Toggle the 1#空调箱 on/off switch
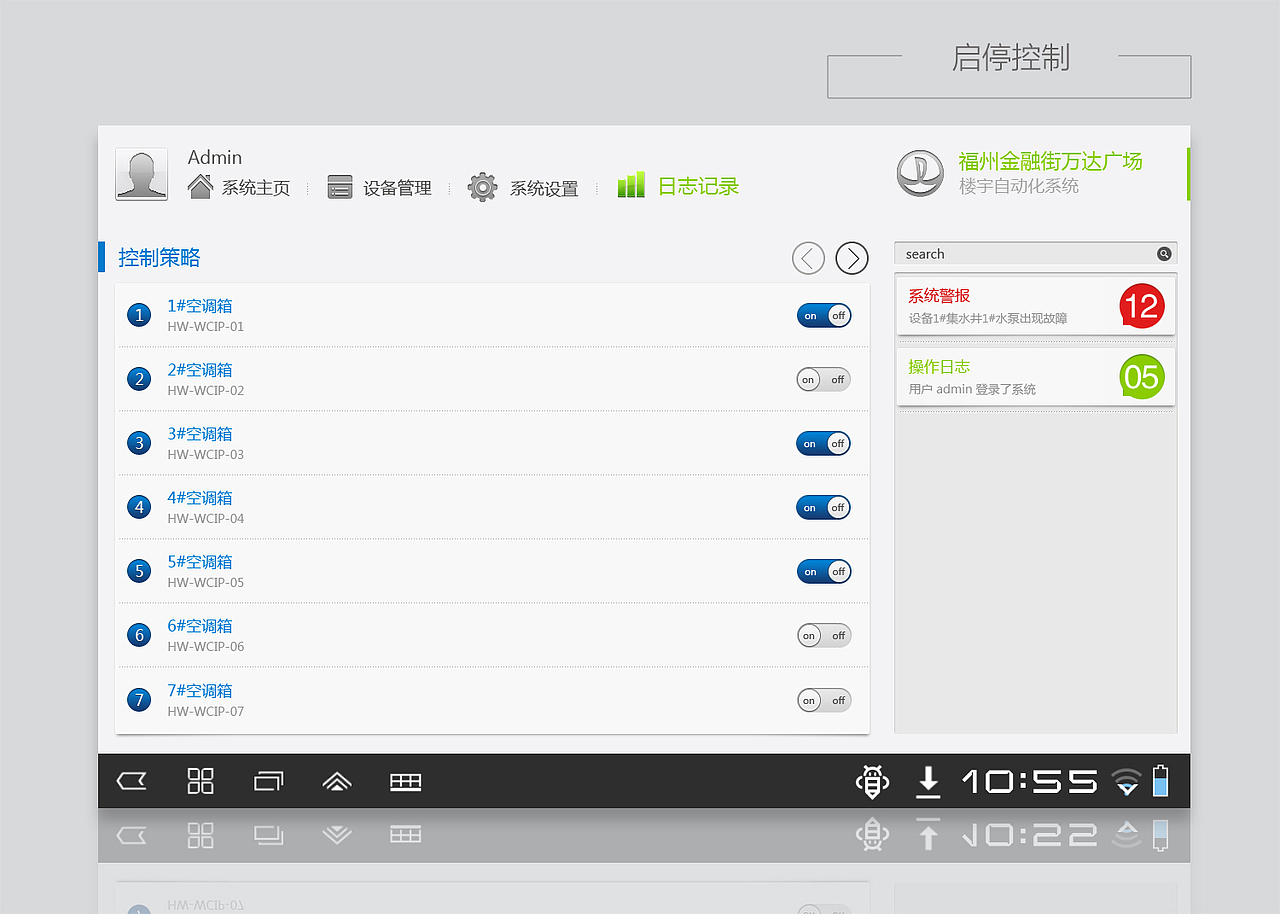Viewport: 1280px width, 914px height. click(x=824, y=315)
